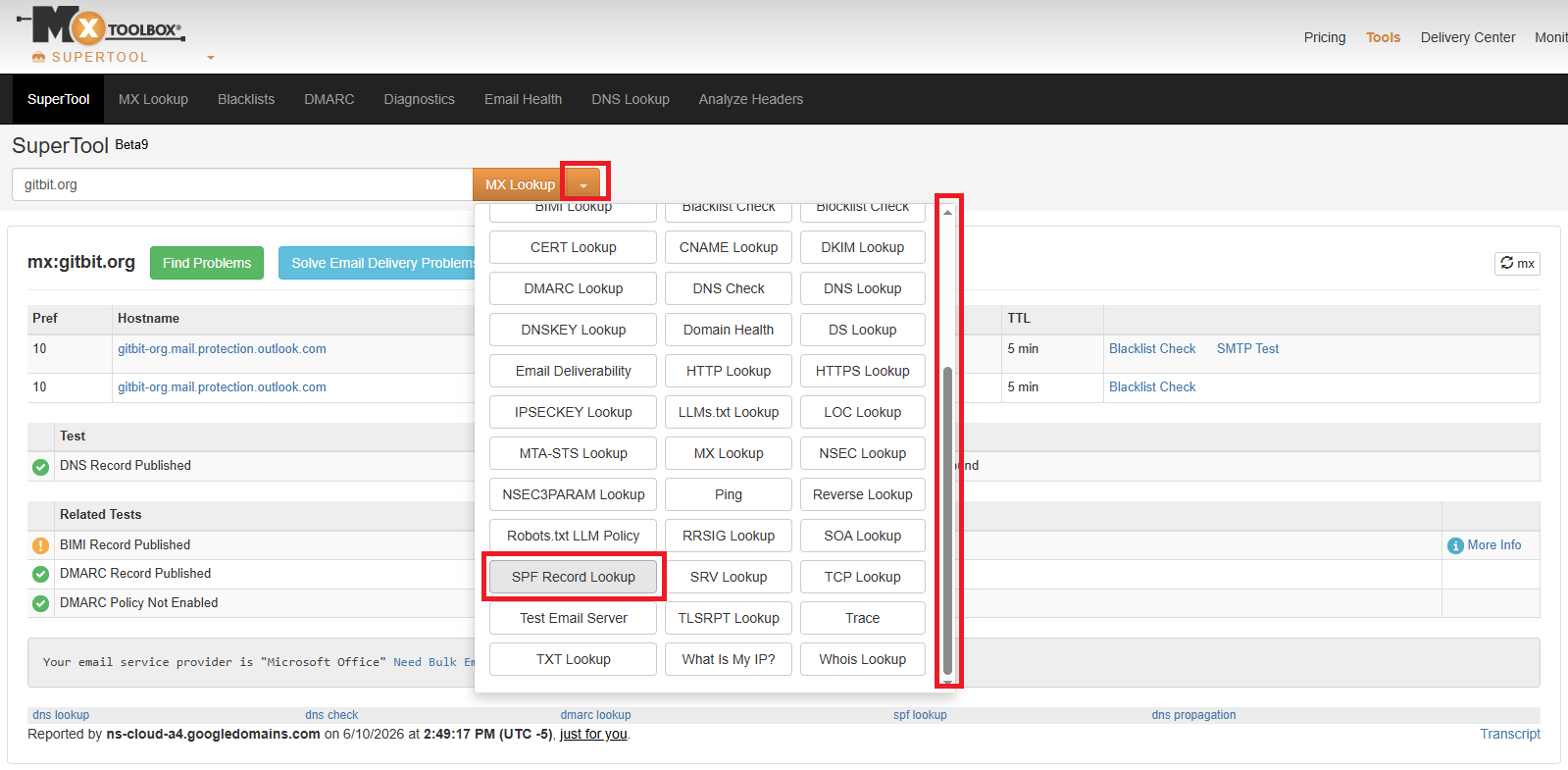Click the dropdown list scrollbar thumb
1568x770 pixels.
click(x=947, y=521)
